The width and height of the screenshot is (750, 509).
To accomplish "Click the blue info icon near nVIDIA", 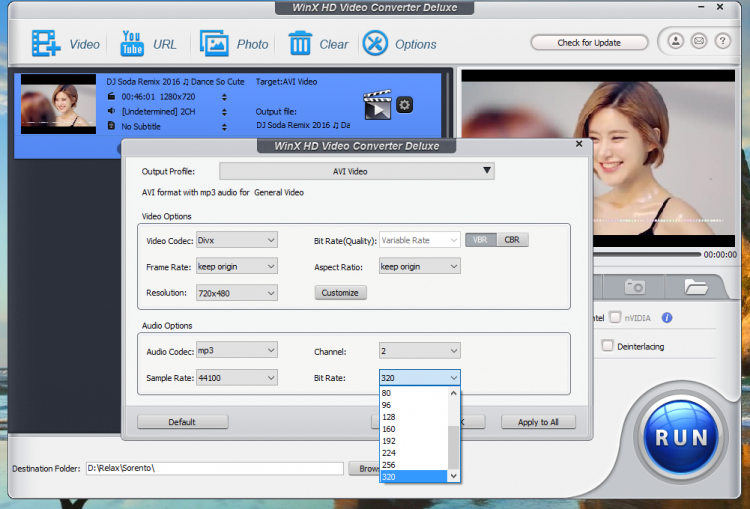I will tap(667, 318).
